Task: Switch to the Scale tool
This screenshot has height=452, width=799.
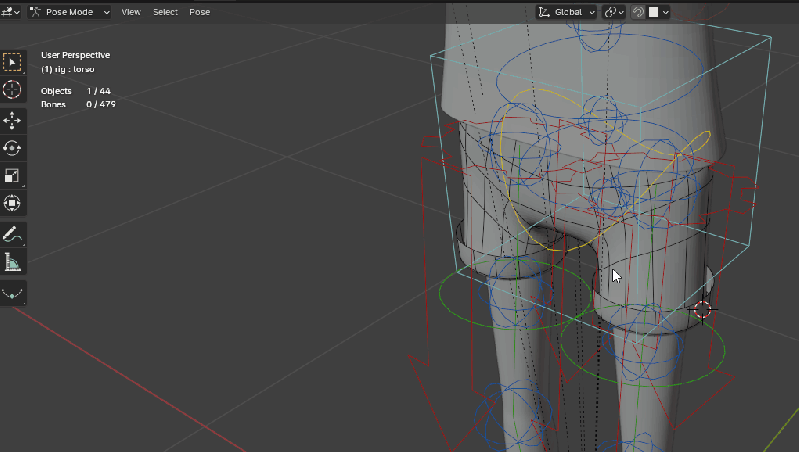Action: 12,176
